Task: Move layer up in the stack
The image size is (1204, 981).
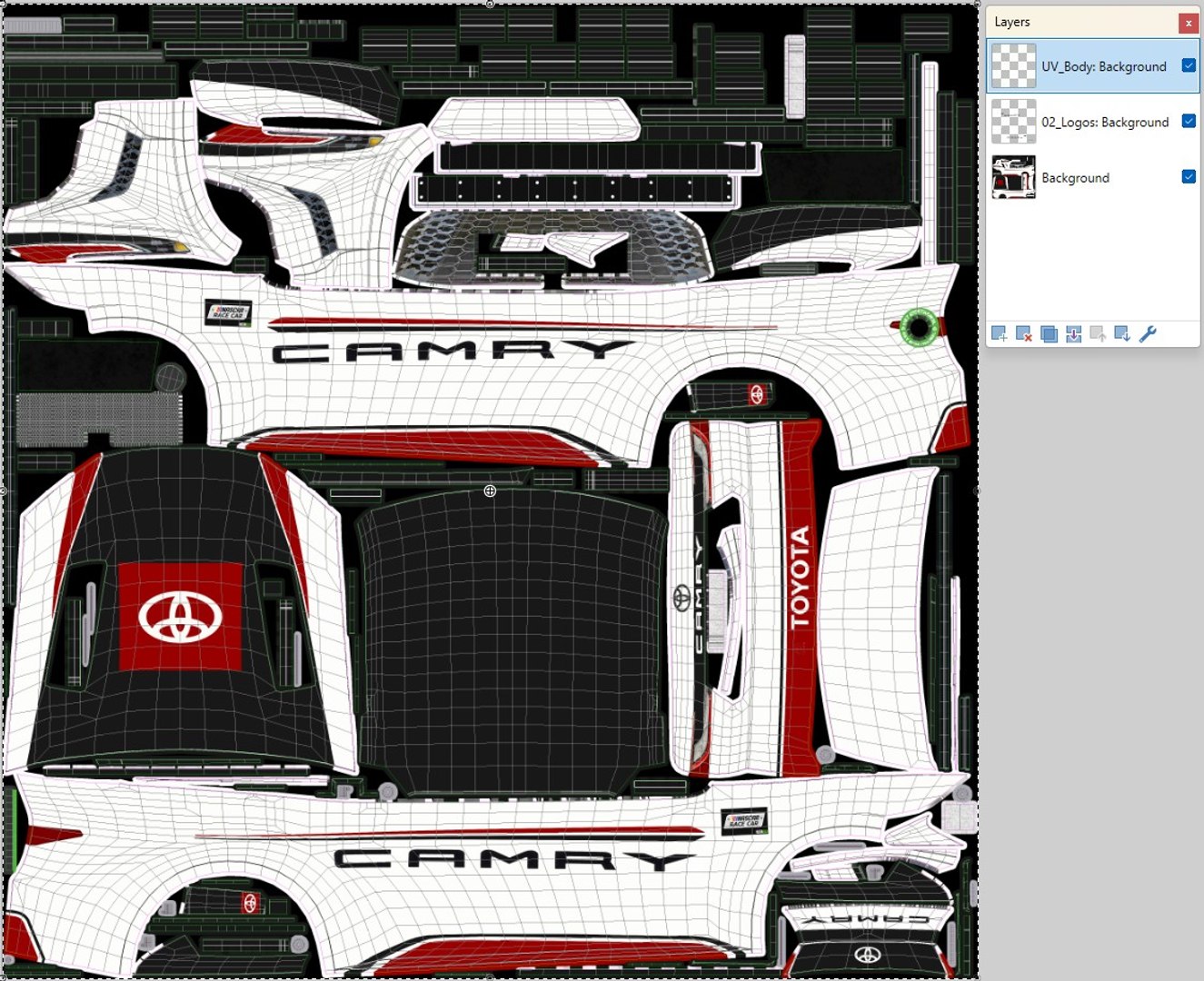Action: point(1098,334)
